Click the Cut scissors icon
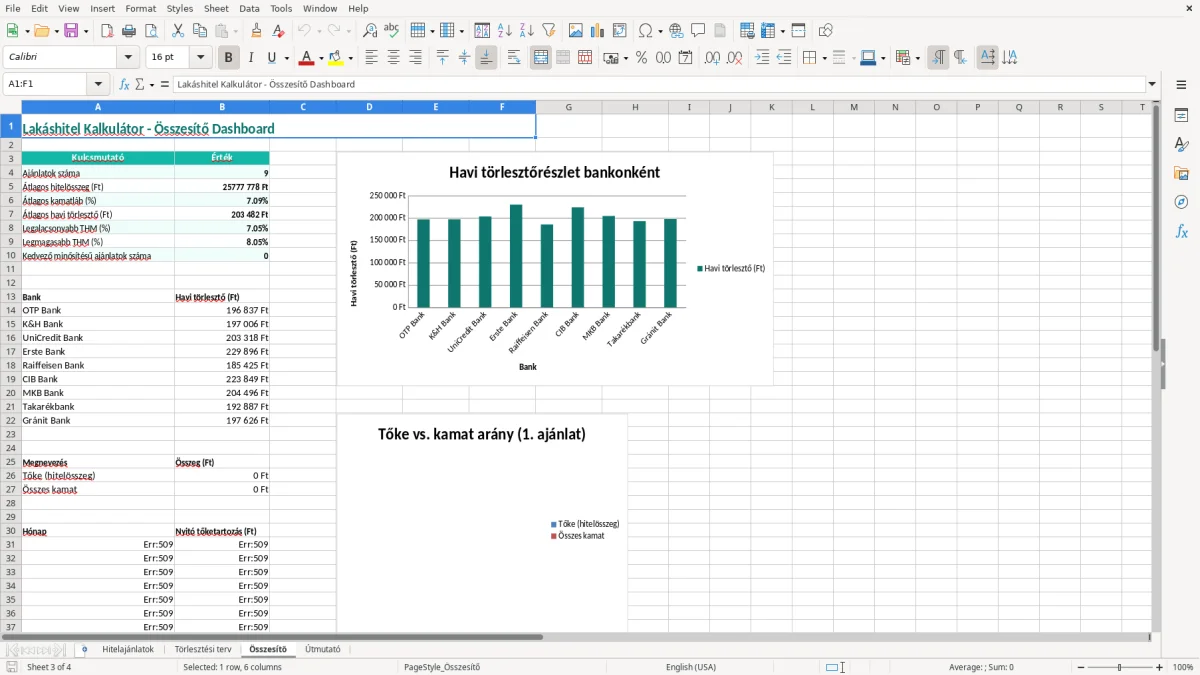 click(x=177, y=31)
